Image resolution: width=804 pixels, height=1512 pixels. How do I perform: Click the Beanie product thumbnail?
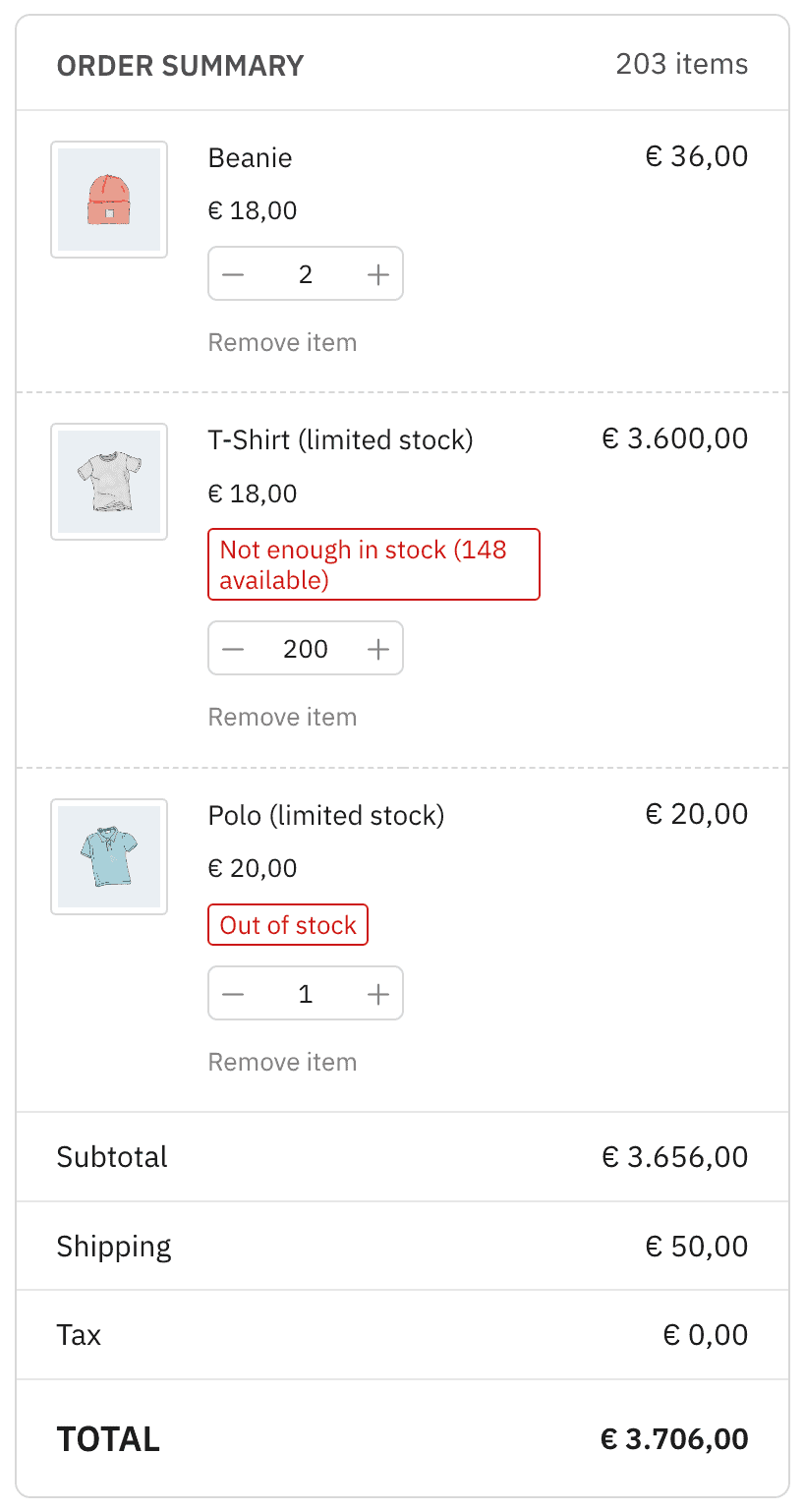click(x=108, y=200)
